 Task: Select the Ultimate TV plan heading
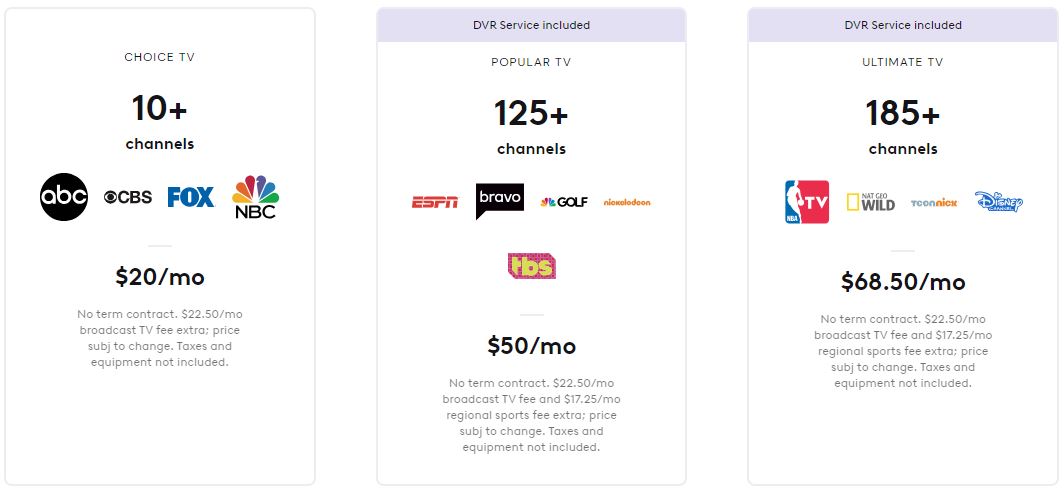(x=903, y=62)
